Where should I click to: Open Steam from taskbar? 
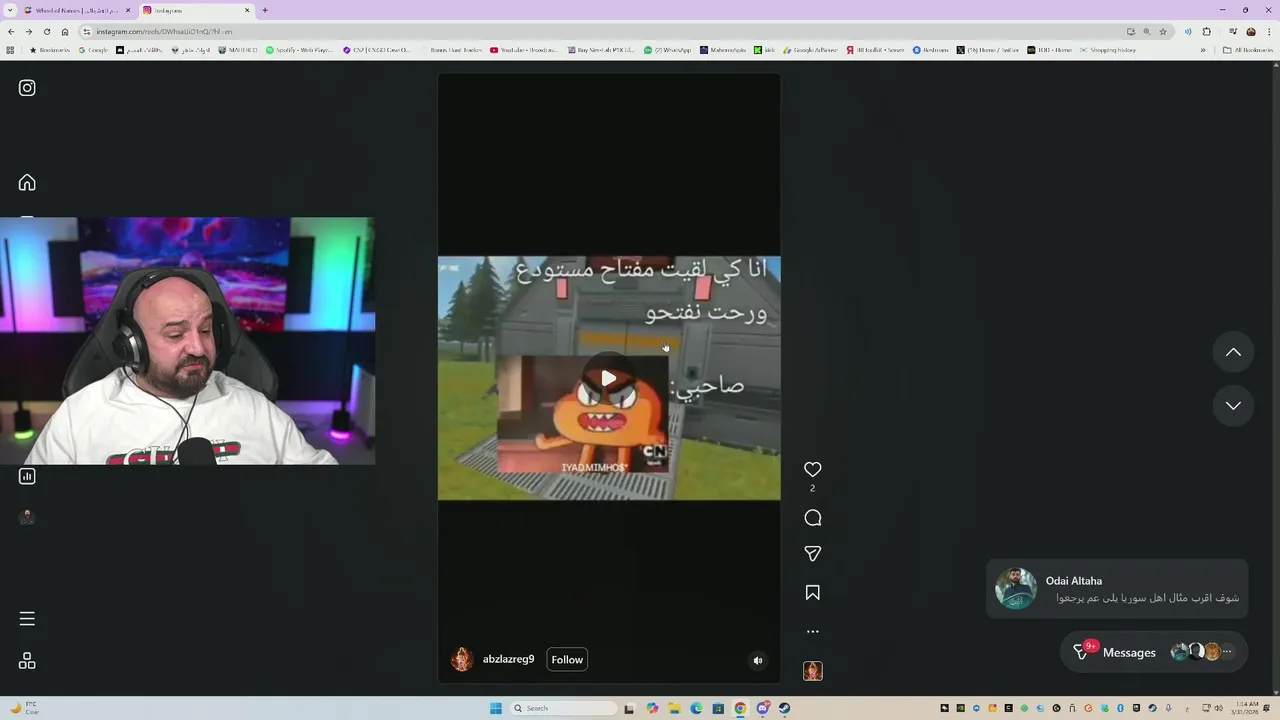click(x=784, y=708)
